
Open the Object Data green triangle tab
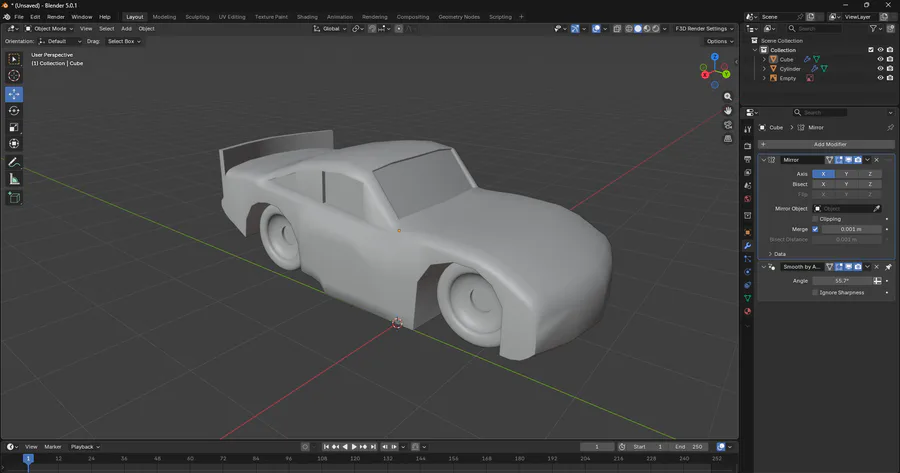pos(747,298)
